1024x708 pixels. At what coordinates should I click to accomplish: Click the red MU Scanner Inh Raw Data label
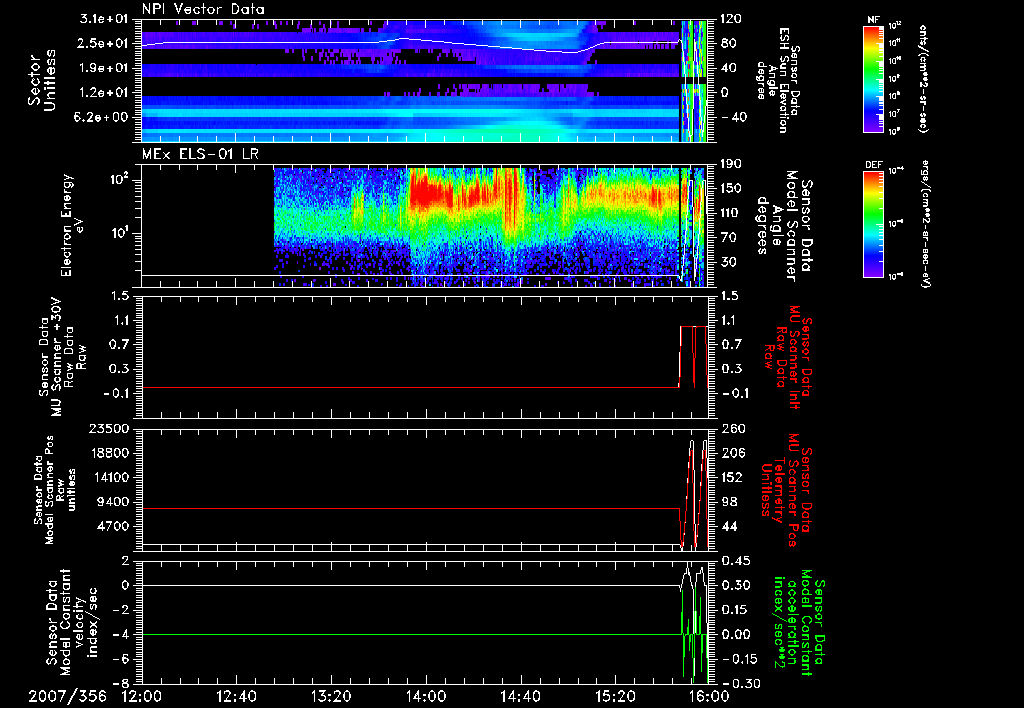tap(788, 356)
